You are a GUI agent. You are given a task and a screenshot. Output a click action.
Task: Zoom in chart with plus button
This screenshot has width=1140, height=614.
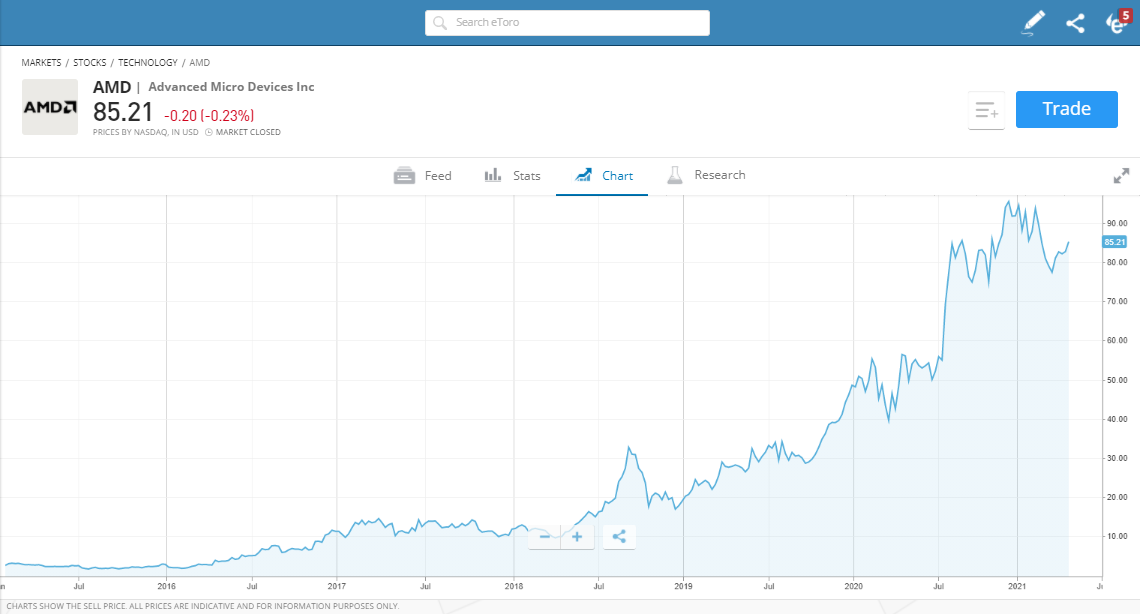tap(577, 537)
